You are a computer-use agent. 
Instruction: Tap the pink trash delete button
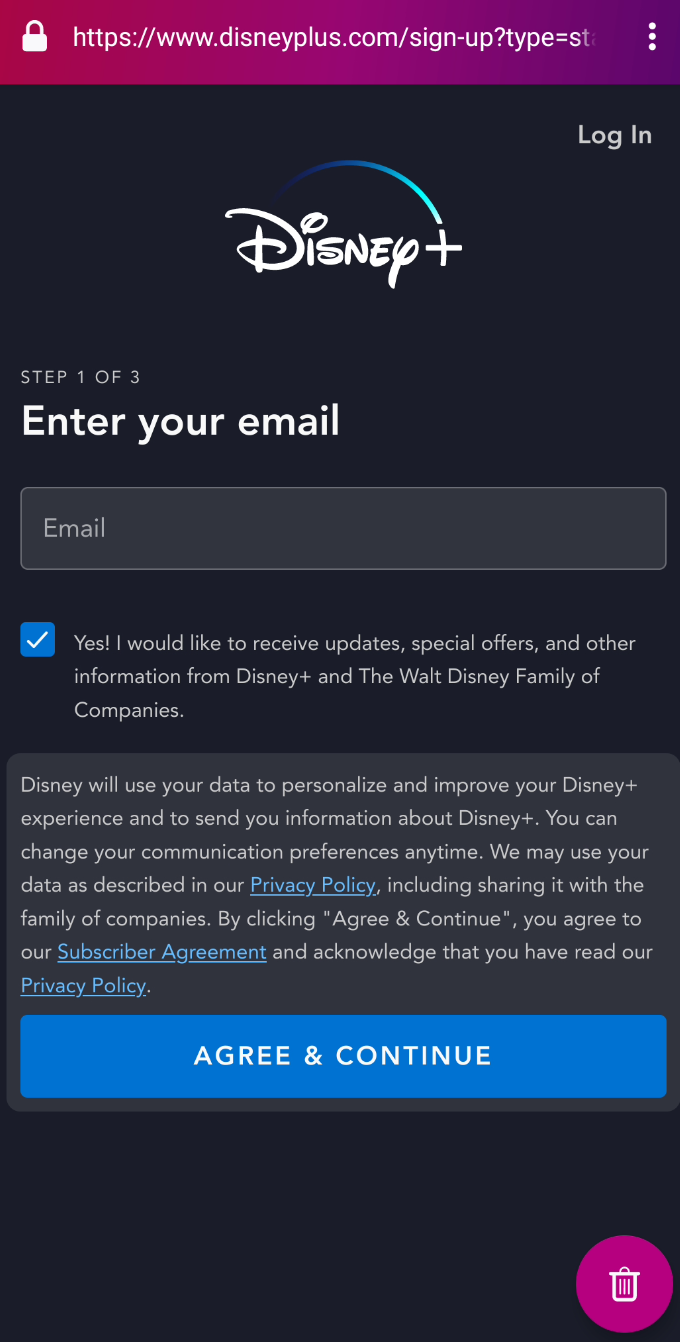click(x=624, y=1283)
